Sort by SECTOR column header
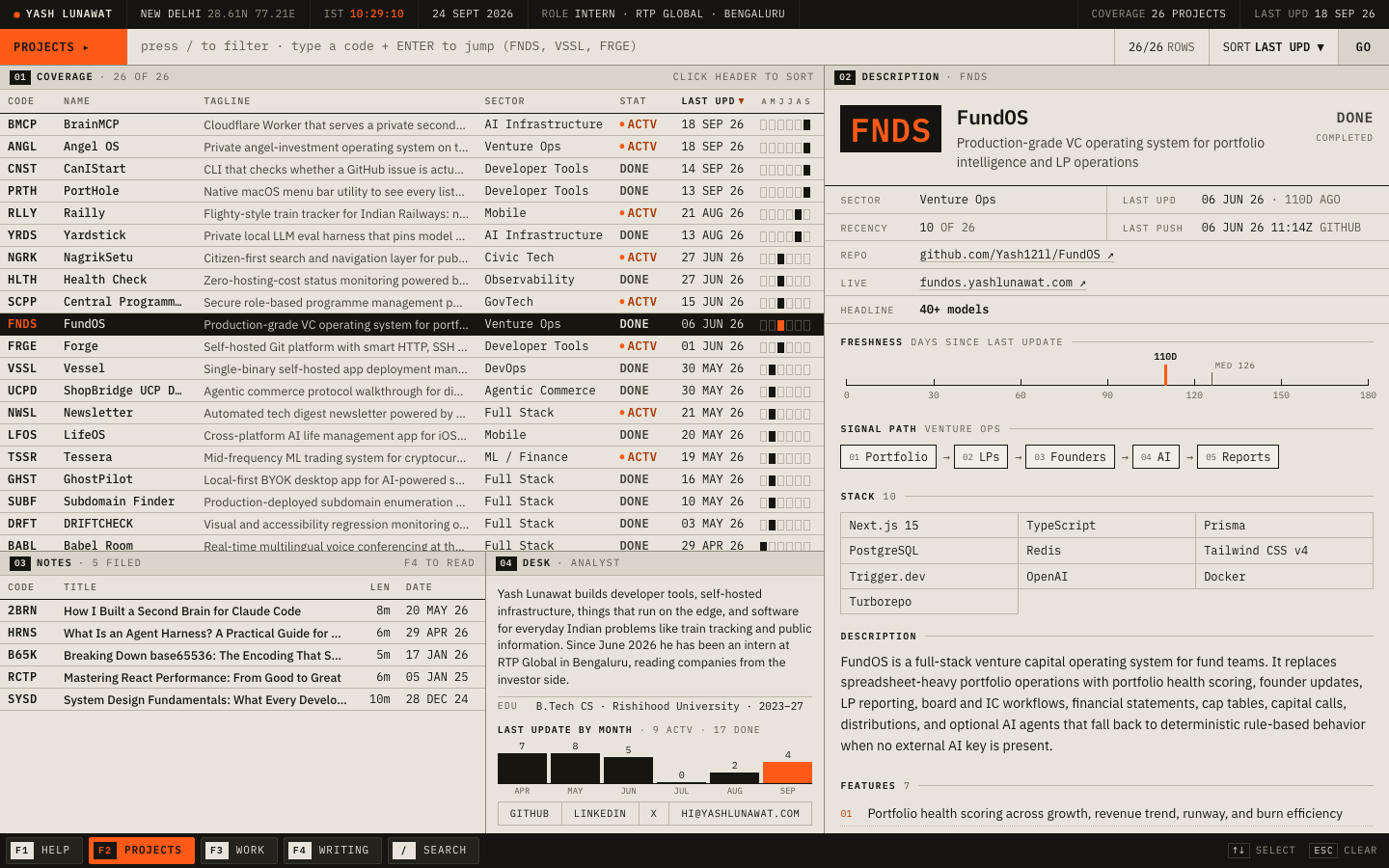This screenshot has width=1389, height=868. point(504,101)
